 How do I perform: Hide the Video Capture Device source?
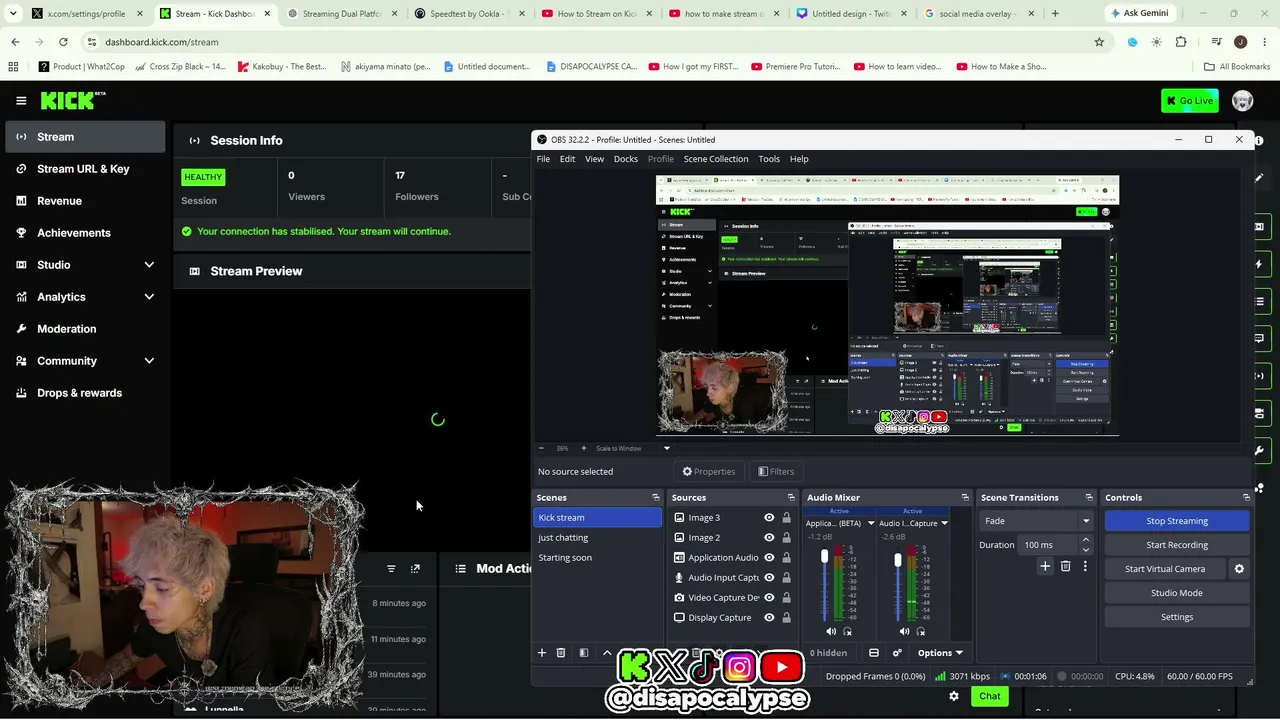[x=769, y=598]
